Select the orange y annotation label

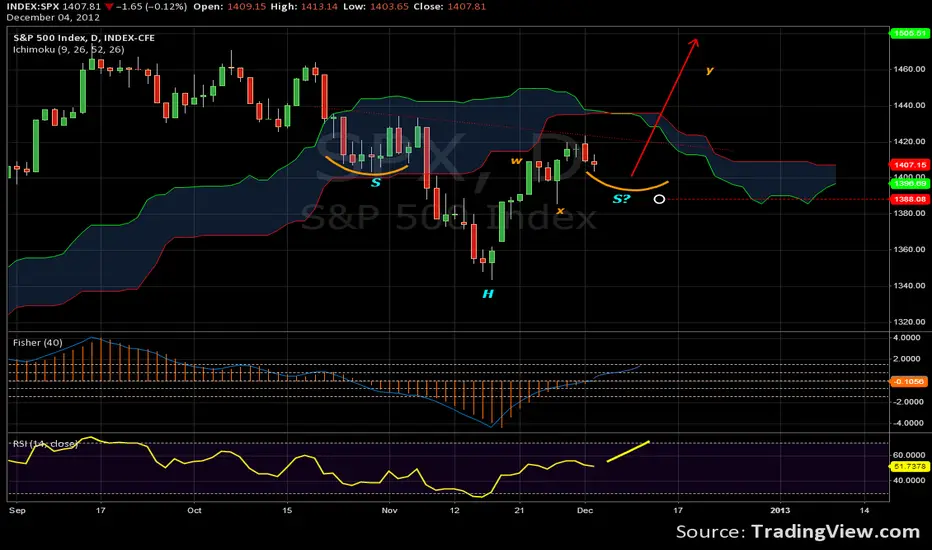(709, 71)
